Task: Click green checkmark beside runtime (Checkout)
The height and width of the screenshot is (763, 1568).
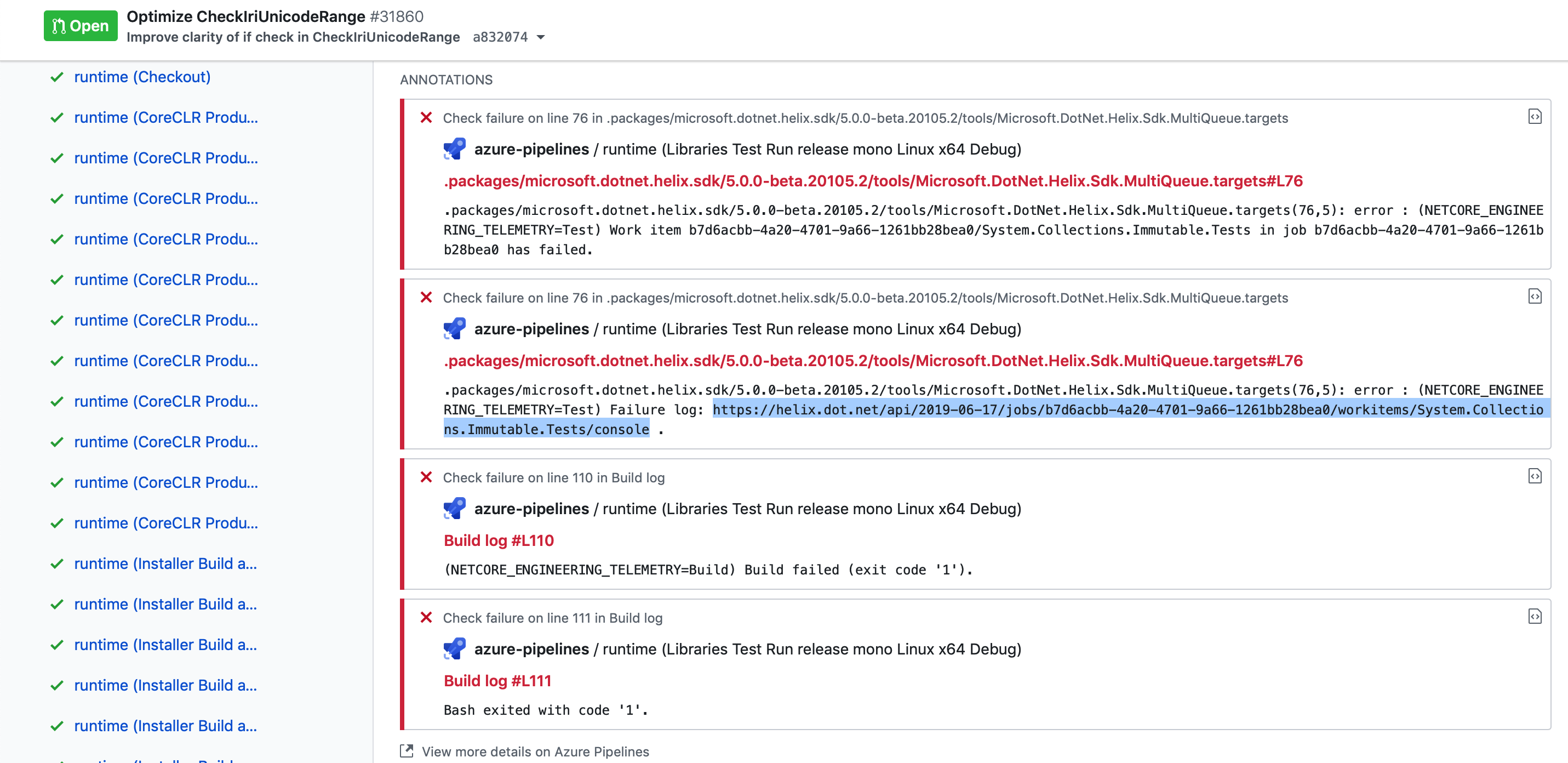Action: click(x=56, y=77)
